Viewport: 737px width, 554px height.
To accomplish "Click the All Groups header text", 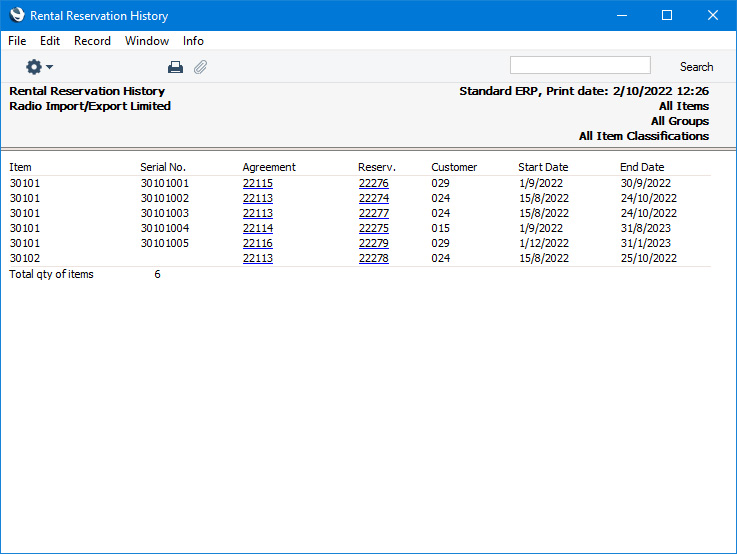I will pyautogui.click(x=680, y=121).
